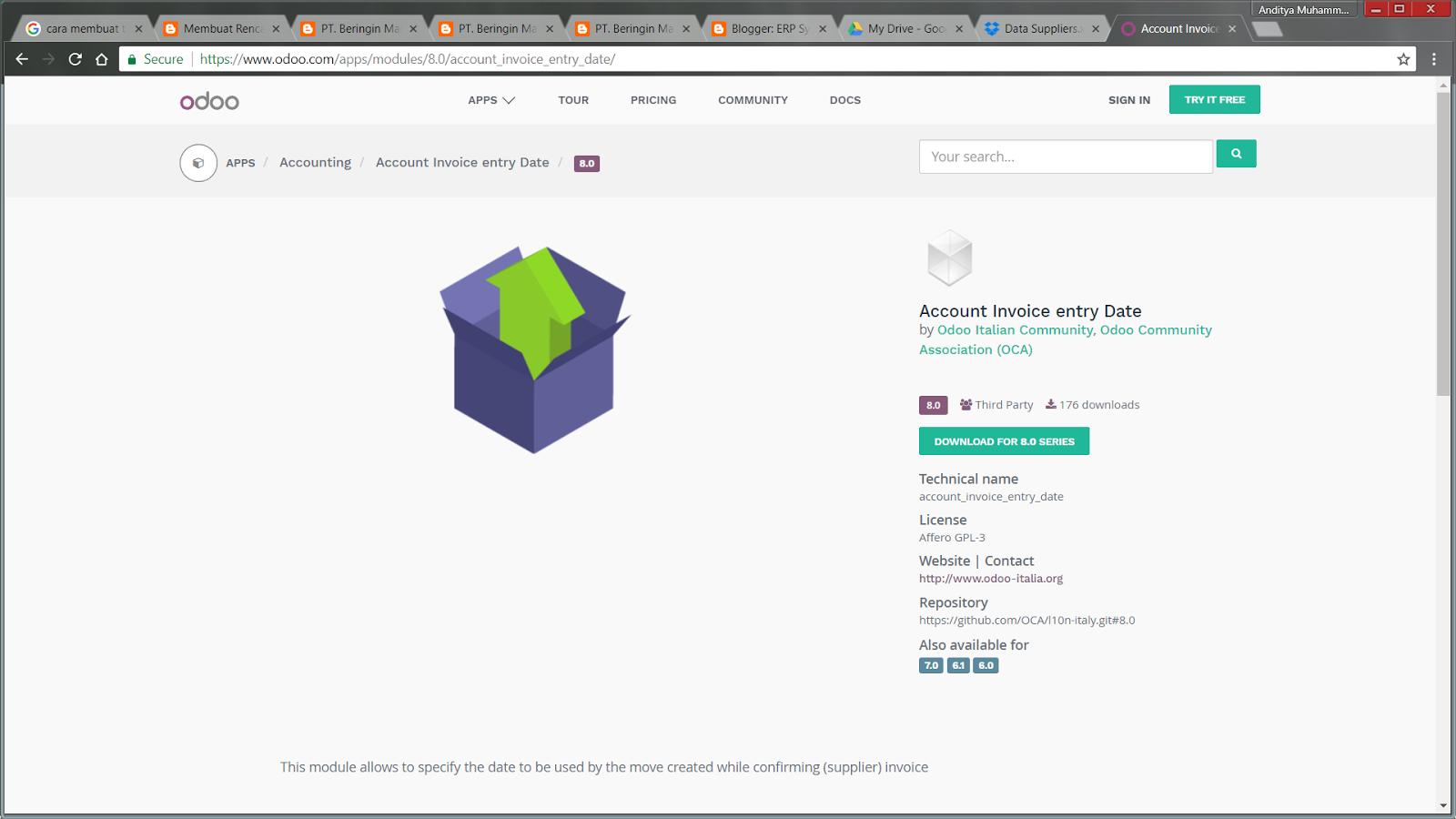Click the search magnifier button

(1236, 154)
